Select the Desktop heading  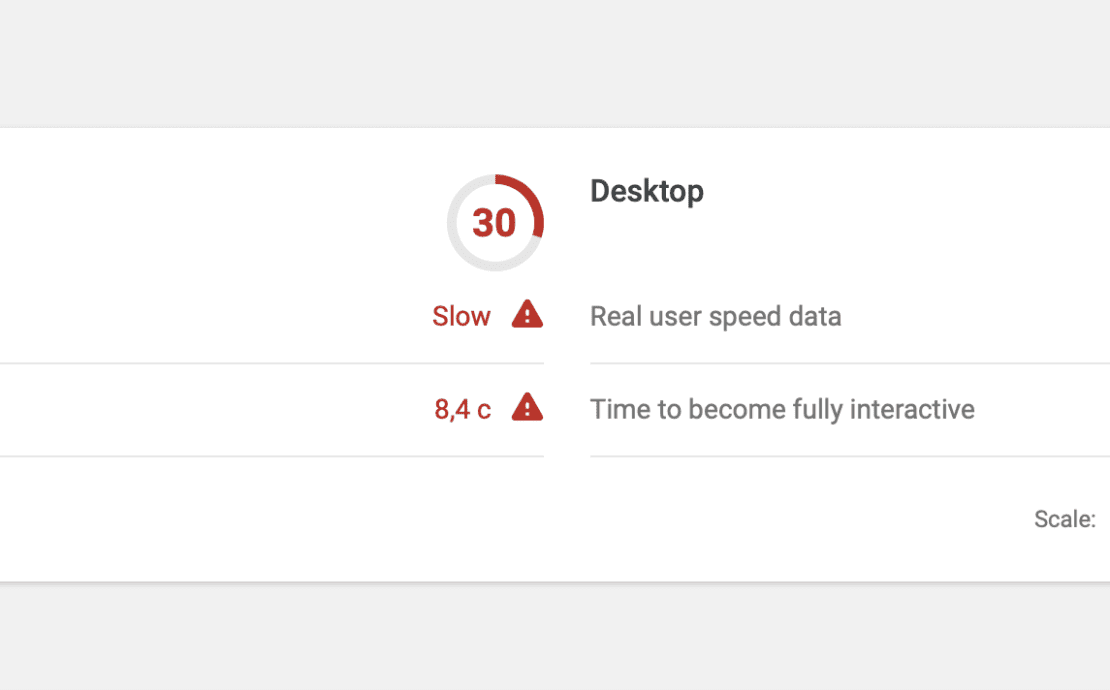[x=646, y=191]
